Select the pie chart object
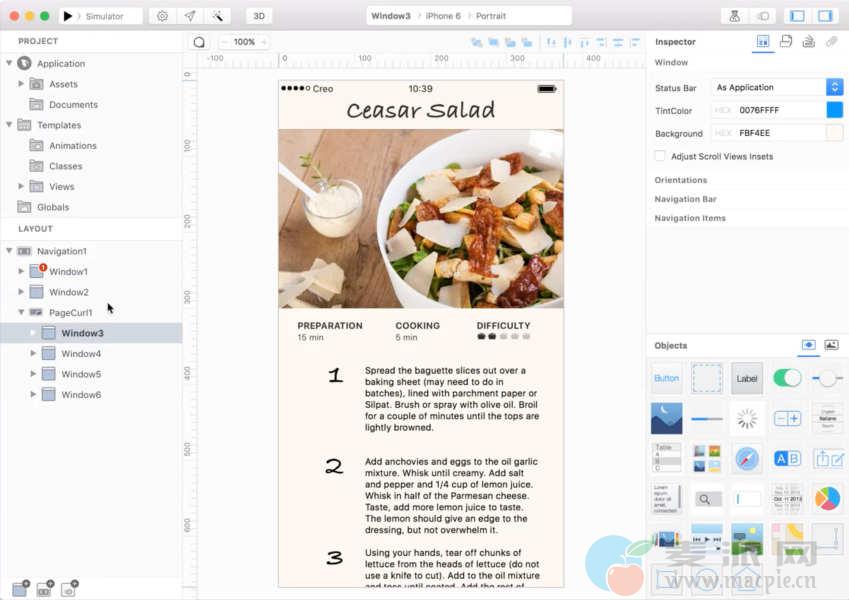Screen dimensions: 849x600 tap(827, 498)
